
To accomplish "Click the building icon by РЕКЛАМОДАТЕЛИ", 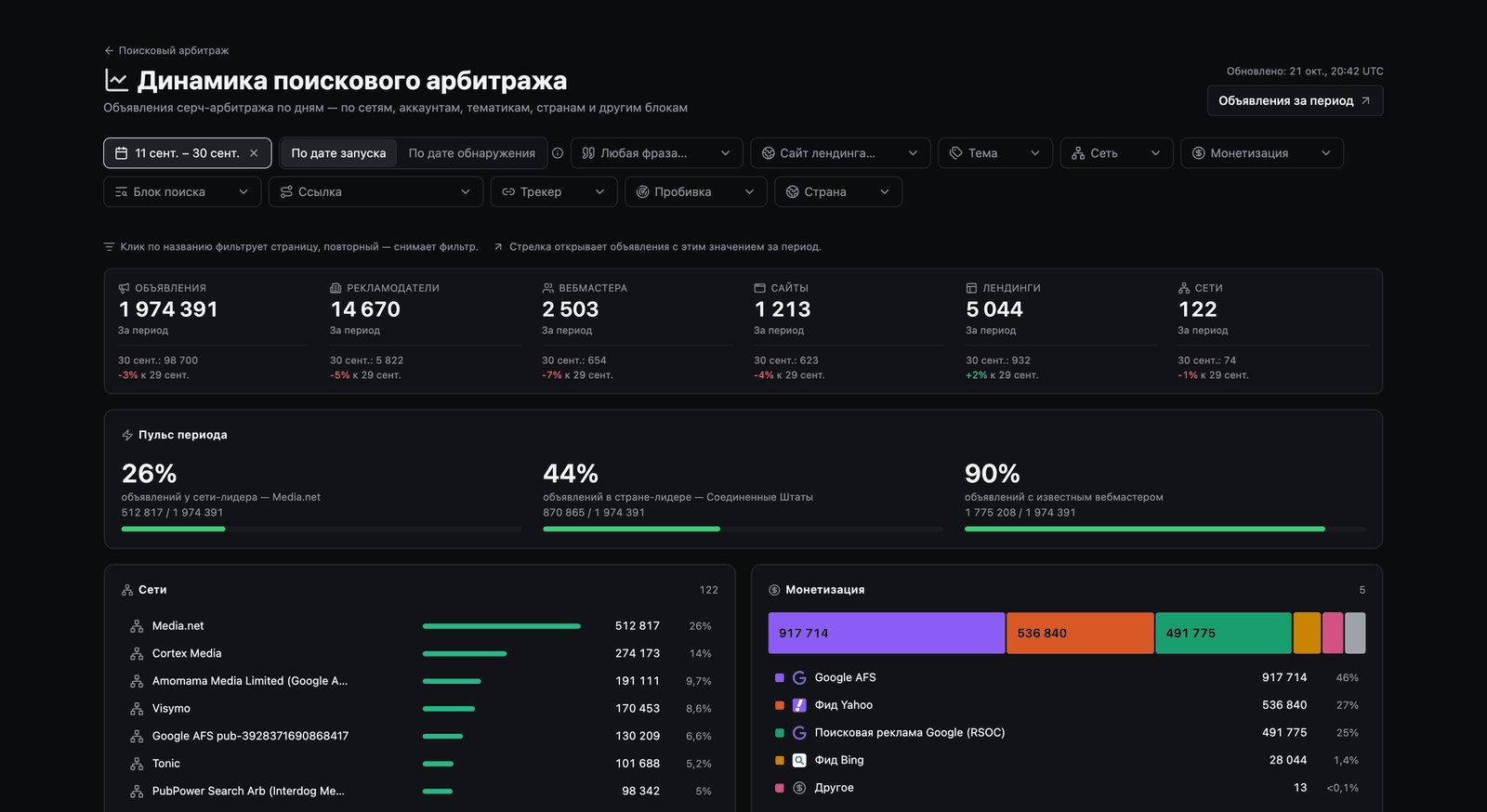I will point(336,288).
